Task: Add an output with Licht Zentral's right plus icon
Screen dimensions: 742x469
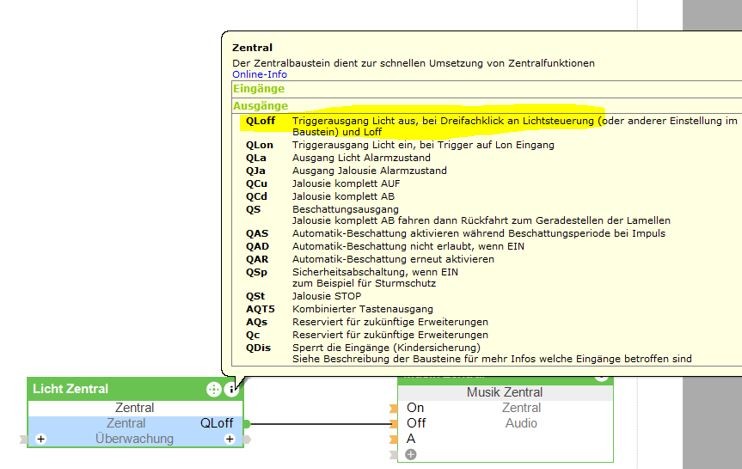Action: 230,439
